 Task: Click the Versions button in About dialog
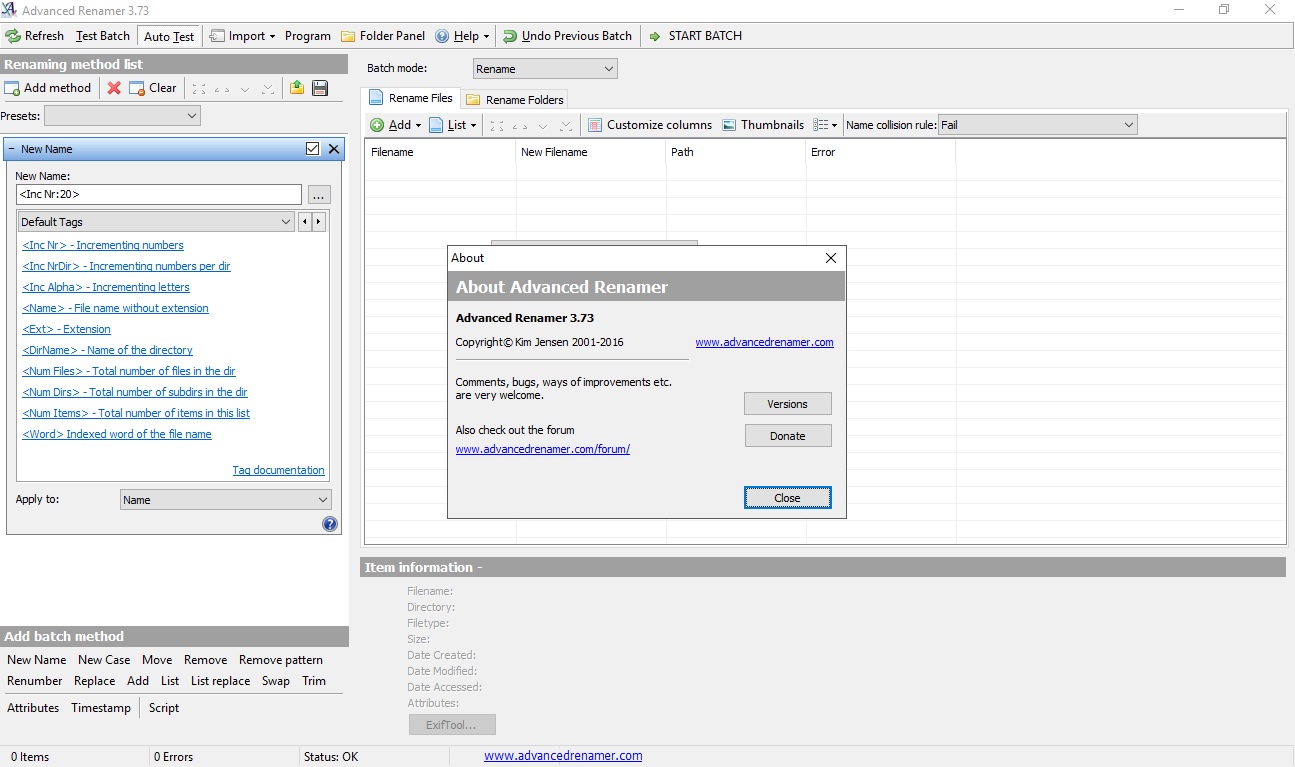pyautogui.click(x=788, y=404)
